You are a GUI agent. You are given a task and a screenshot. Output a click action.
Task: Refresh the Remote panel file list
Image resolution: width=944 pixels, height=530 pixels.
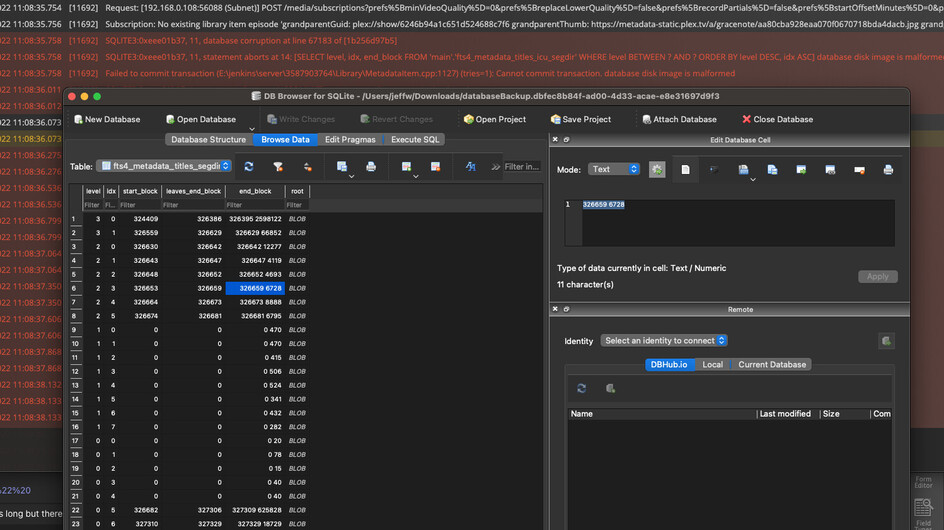581,388
